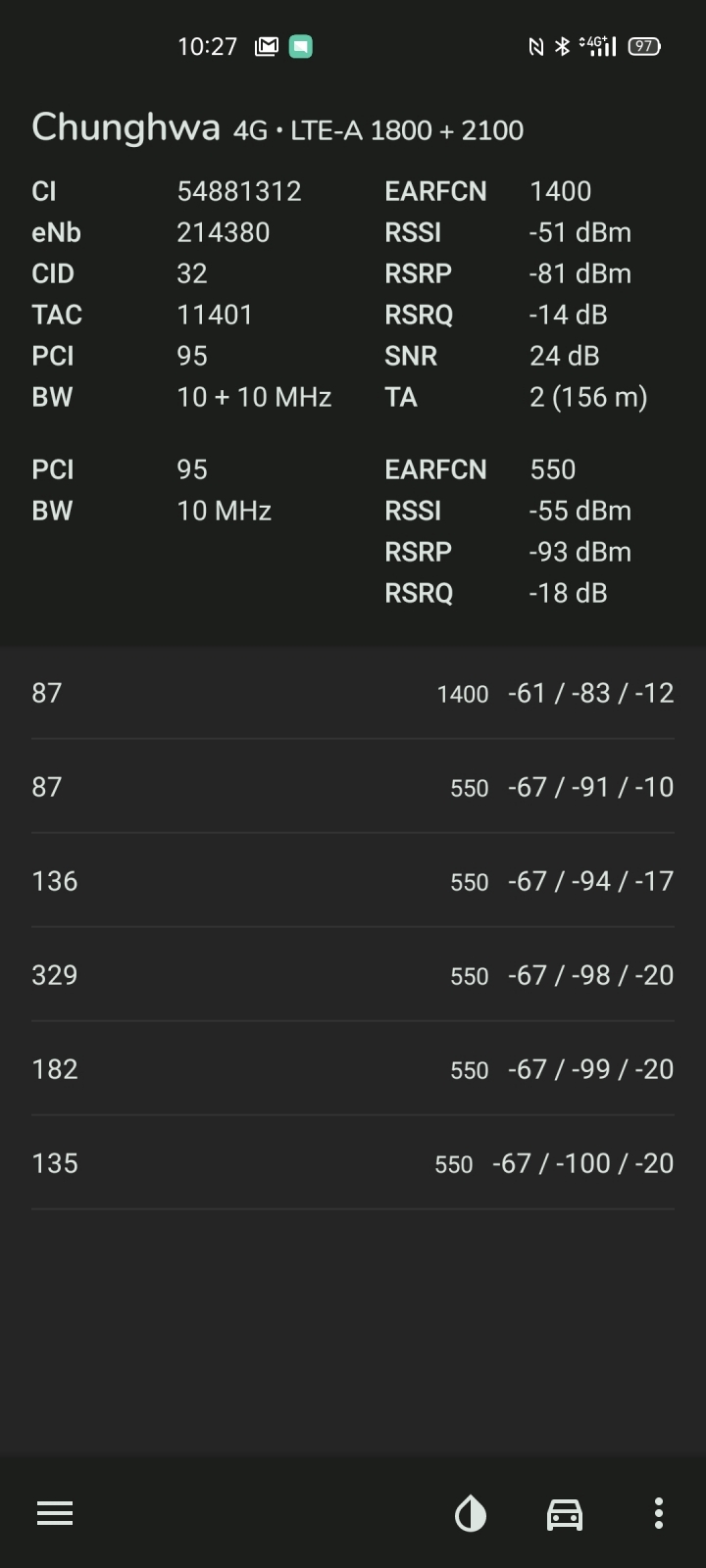The height and width of the screenshot is (1568, 706).
Task: Select neighbor cell 135 row
Action: pyautogui.click(x=353, y=1163)
